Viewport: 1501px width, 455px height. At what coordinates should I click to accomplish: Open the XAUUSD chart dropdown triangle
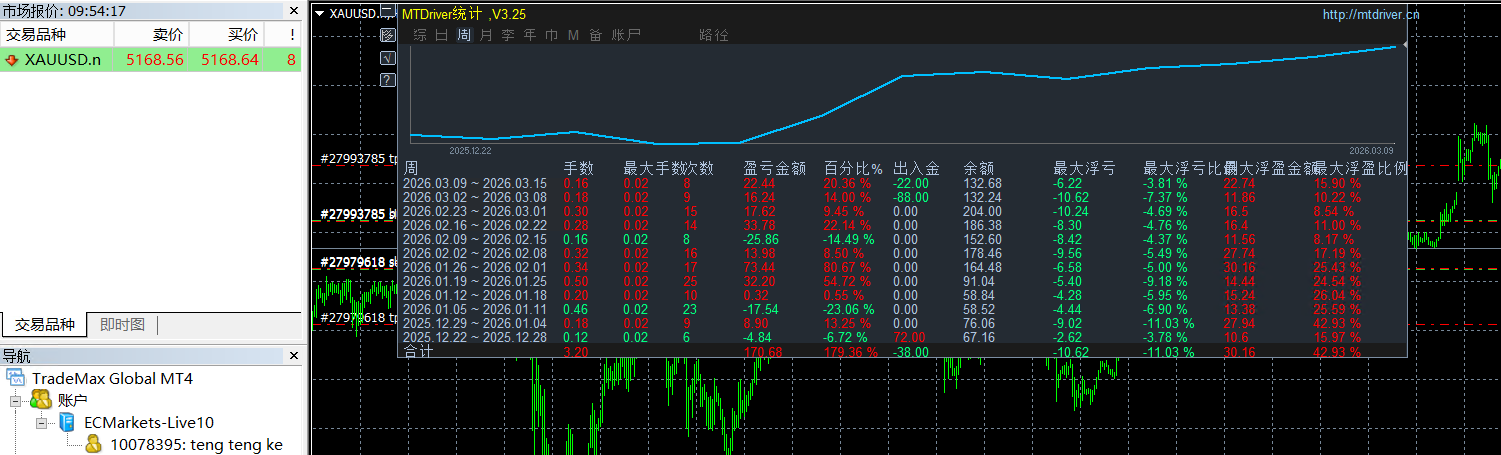click(x=319, y=14)
